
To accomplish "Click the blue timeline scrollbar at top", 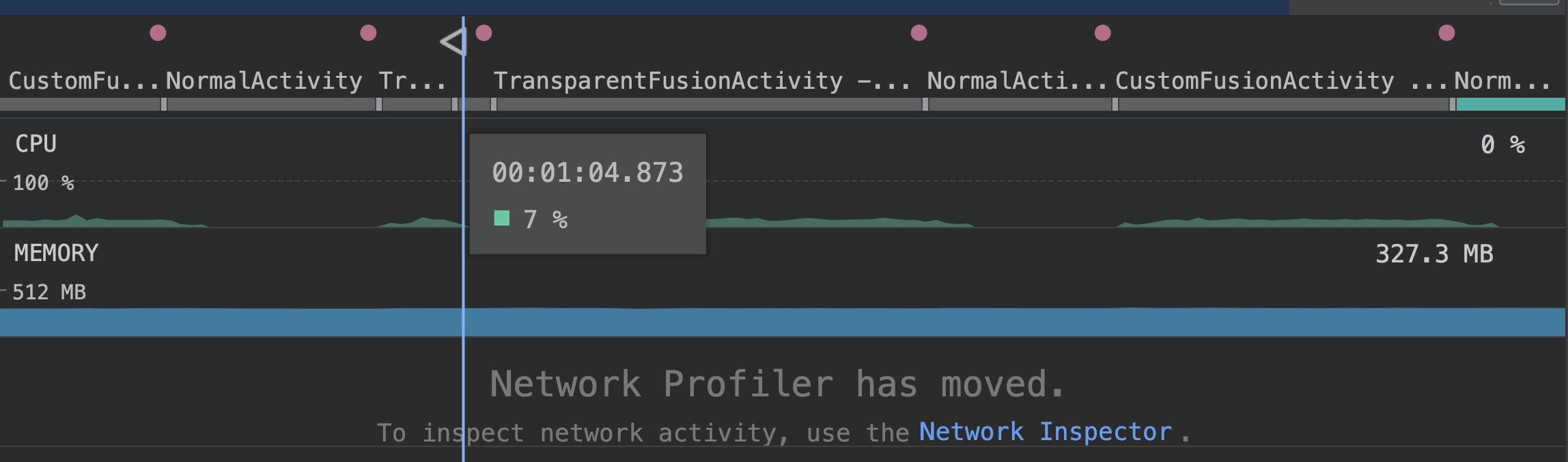I will pyautogui.click(x=644, y=7).
